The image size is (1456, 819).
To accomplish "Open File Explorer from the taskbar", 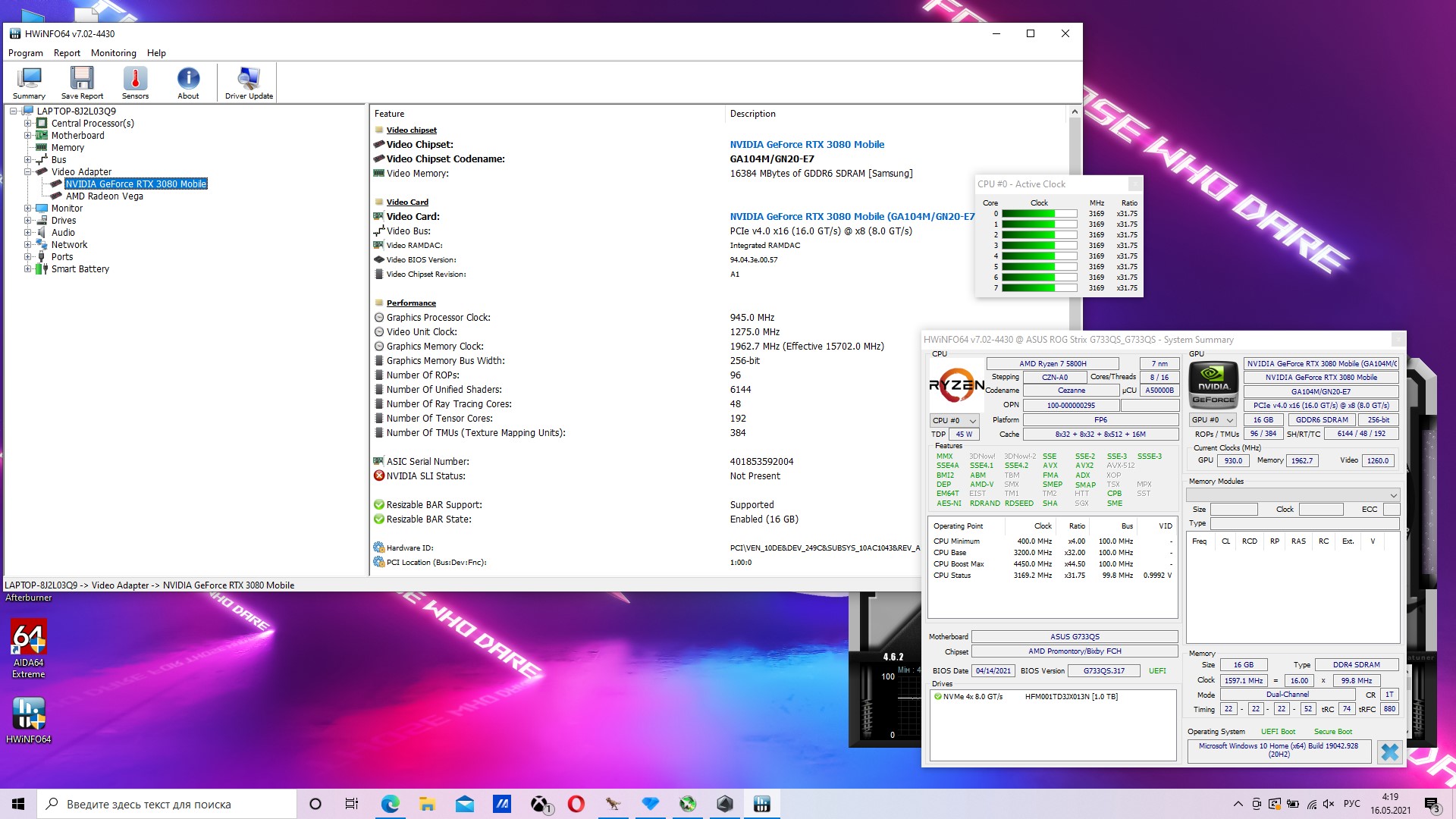I will pyautogui.click(x=427, y=804).
